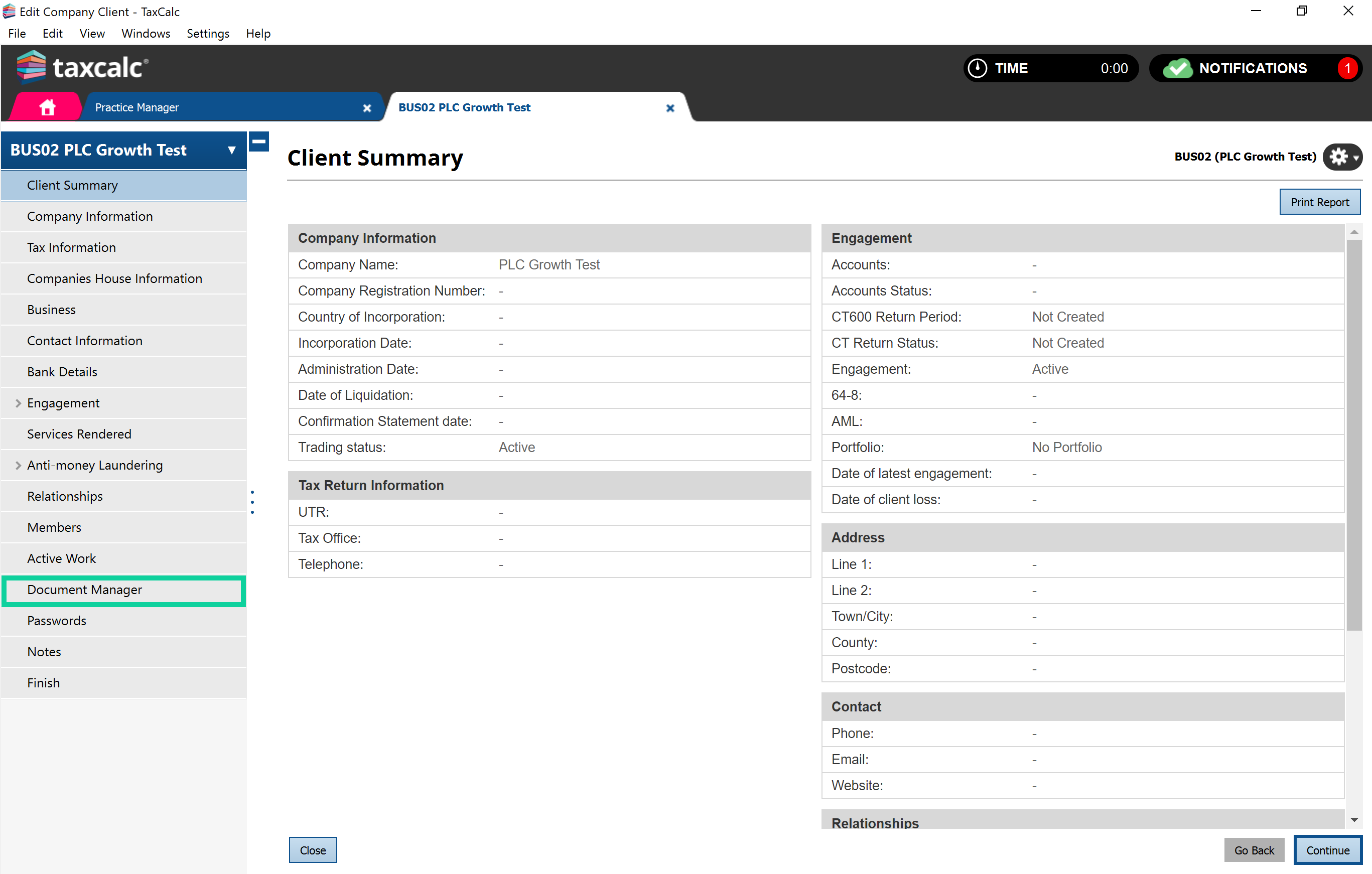Open Services Rendered in the sidebar
This screenshot has width=1372, height=874.
[123, 434]
